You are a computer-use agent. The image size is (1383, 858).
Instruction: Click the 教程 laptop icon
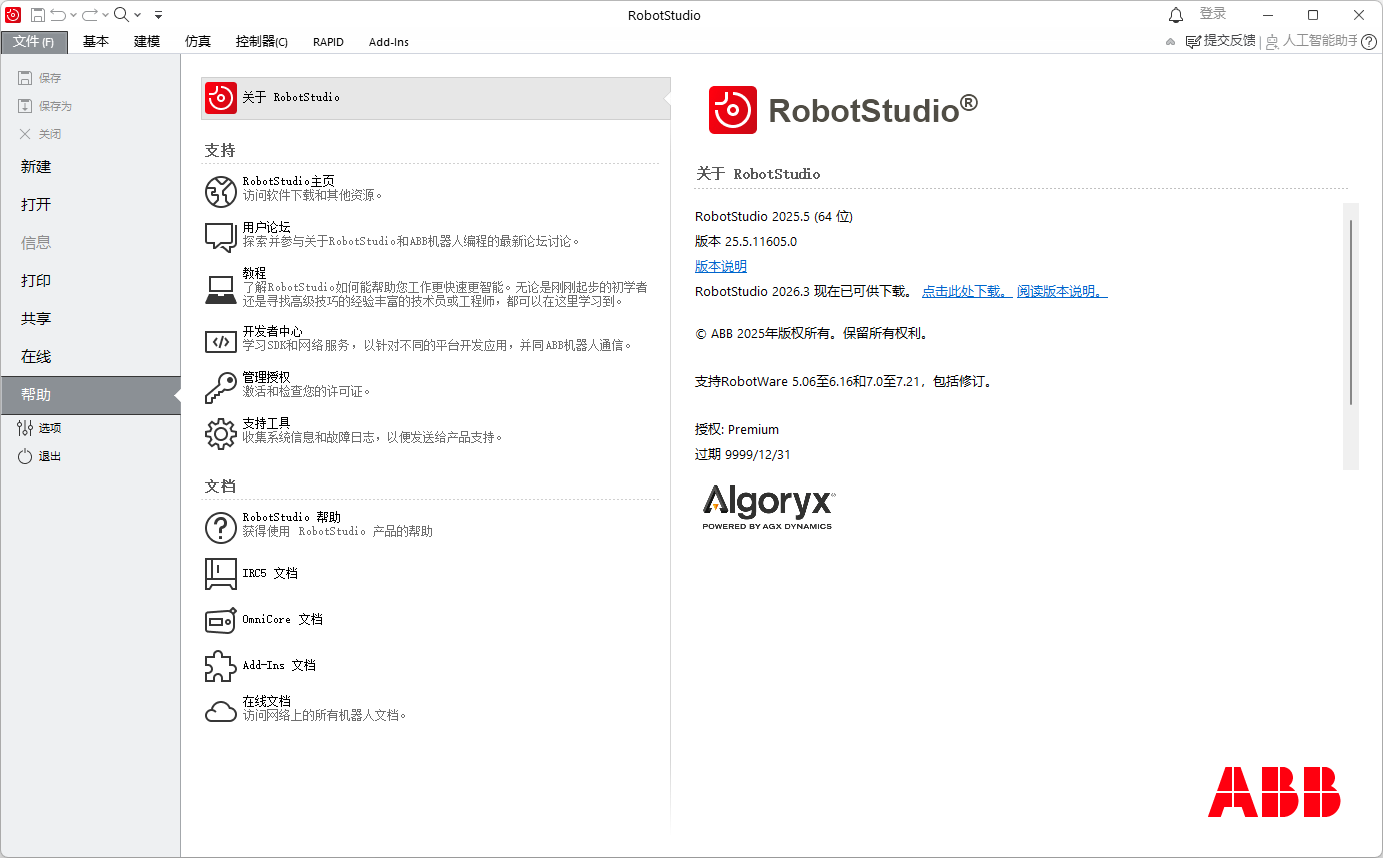[220, 290]
